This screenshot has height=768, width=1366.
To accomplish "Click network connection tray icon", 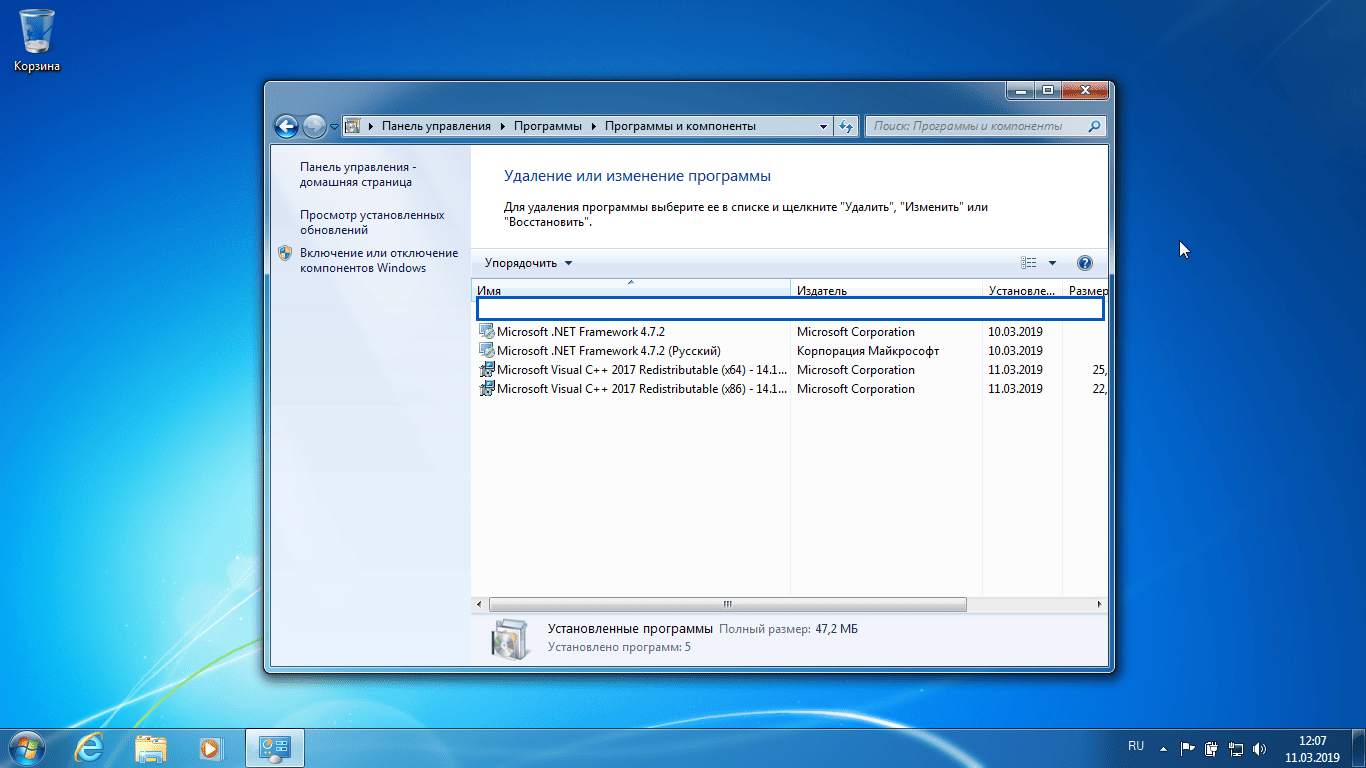I will pos(1236,747).
